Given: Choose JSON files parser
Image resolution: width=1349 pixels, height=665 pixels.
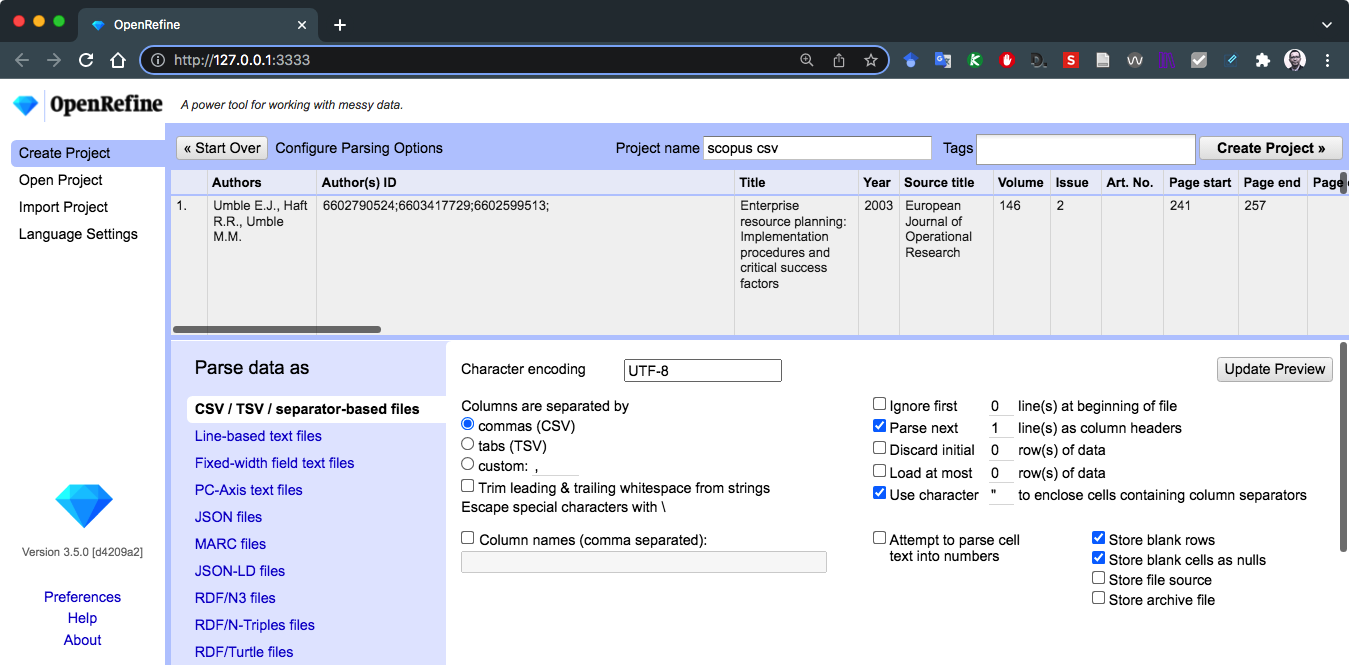Looking at the screenshot, I should coord(228,517).
